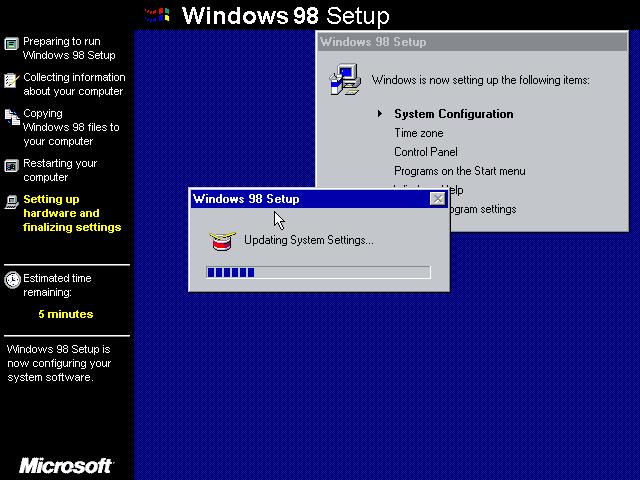Click the Preparing to run Setup step icon
640x480 pixels.
click(x=11, y=44)
